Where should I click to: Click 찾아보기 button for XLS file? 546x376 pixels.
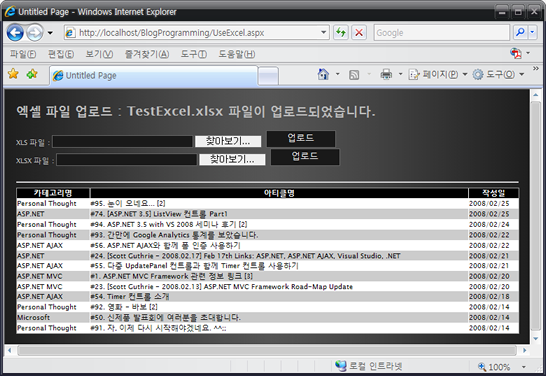[228, 141]
